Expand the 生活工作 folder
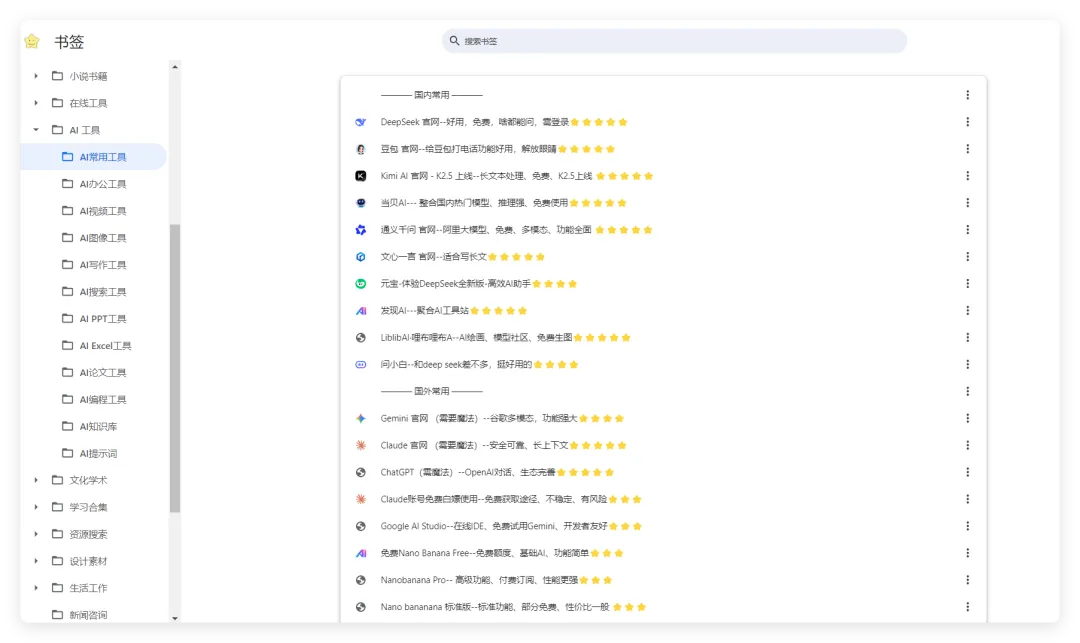 (36, 587)
